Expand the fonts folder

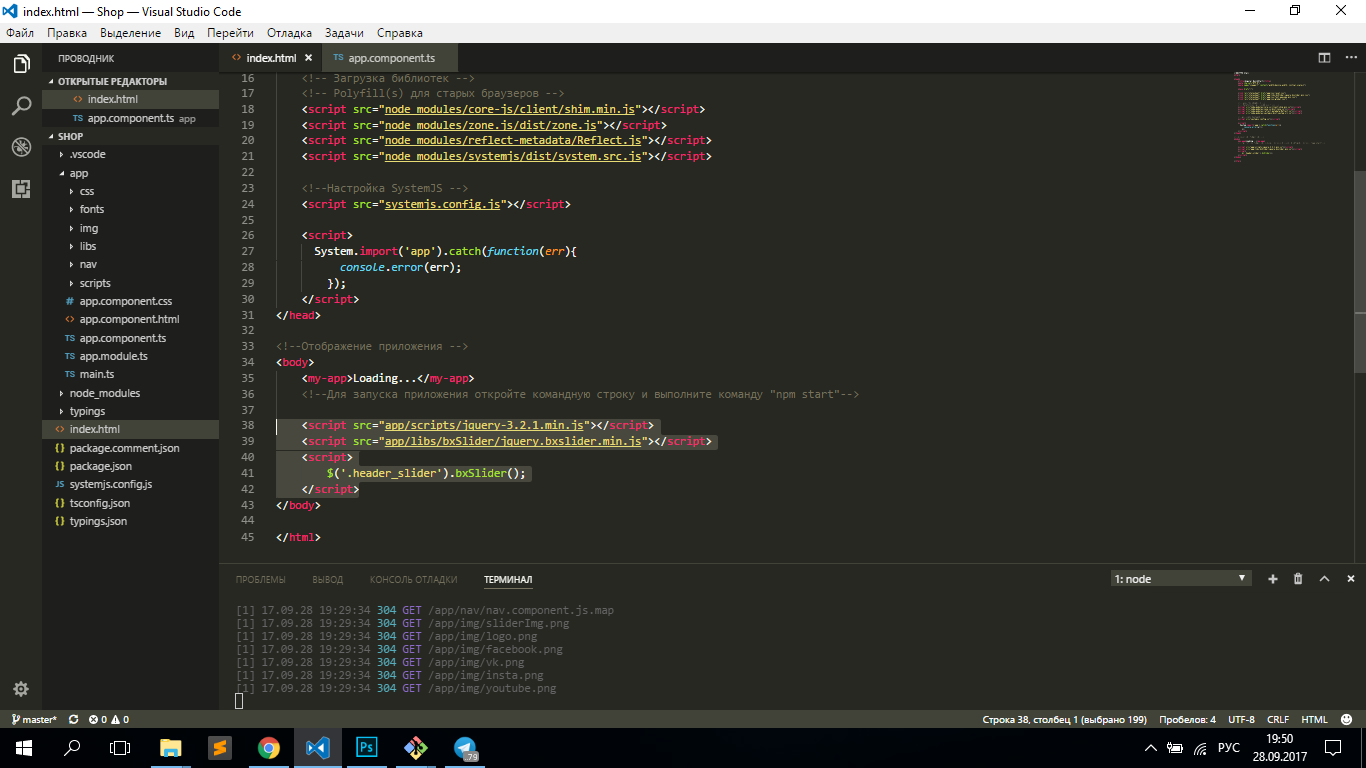point(91,209)
